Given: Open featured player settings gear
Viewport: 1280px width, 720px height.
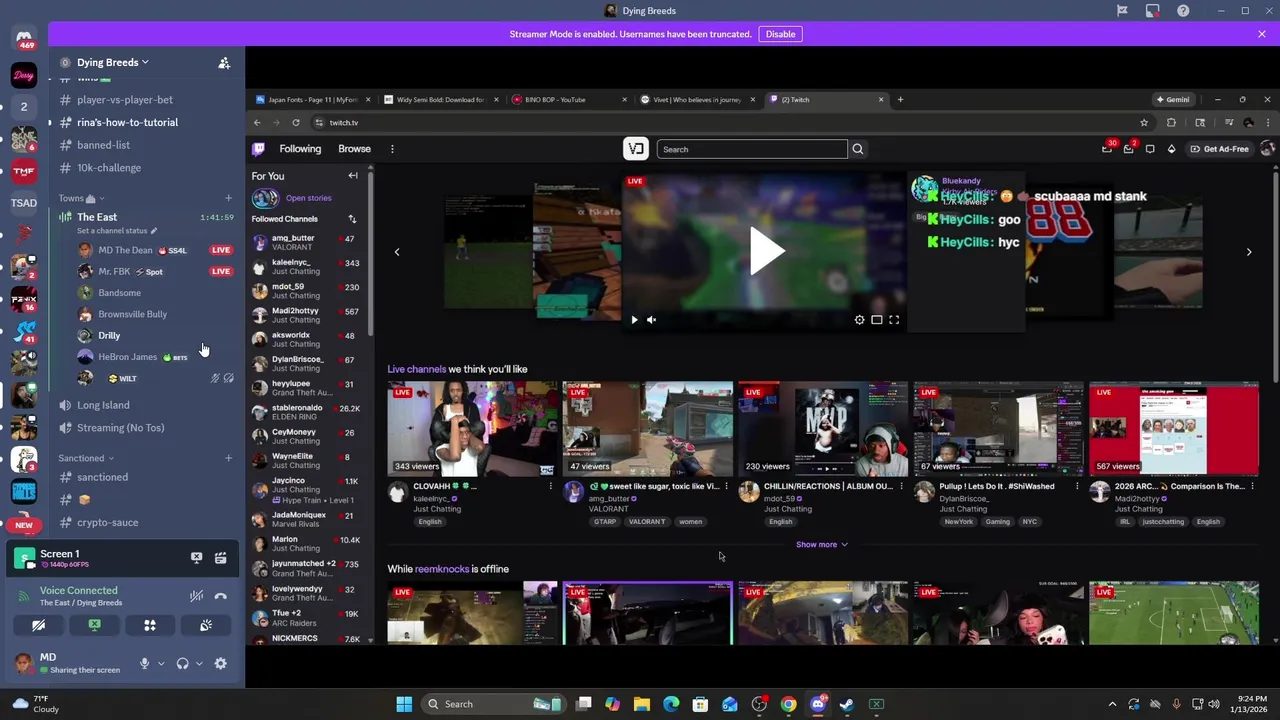Looking at the screenshot, I should point(859,320).
